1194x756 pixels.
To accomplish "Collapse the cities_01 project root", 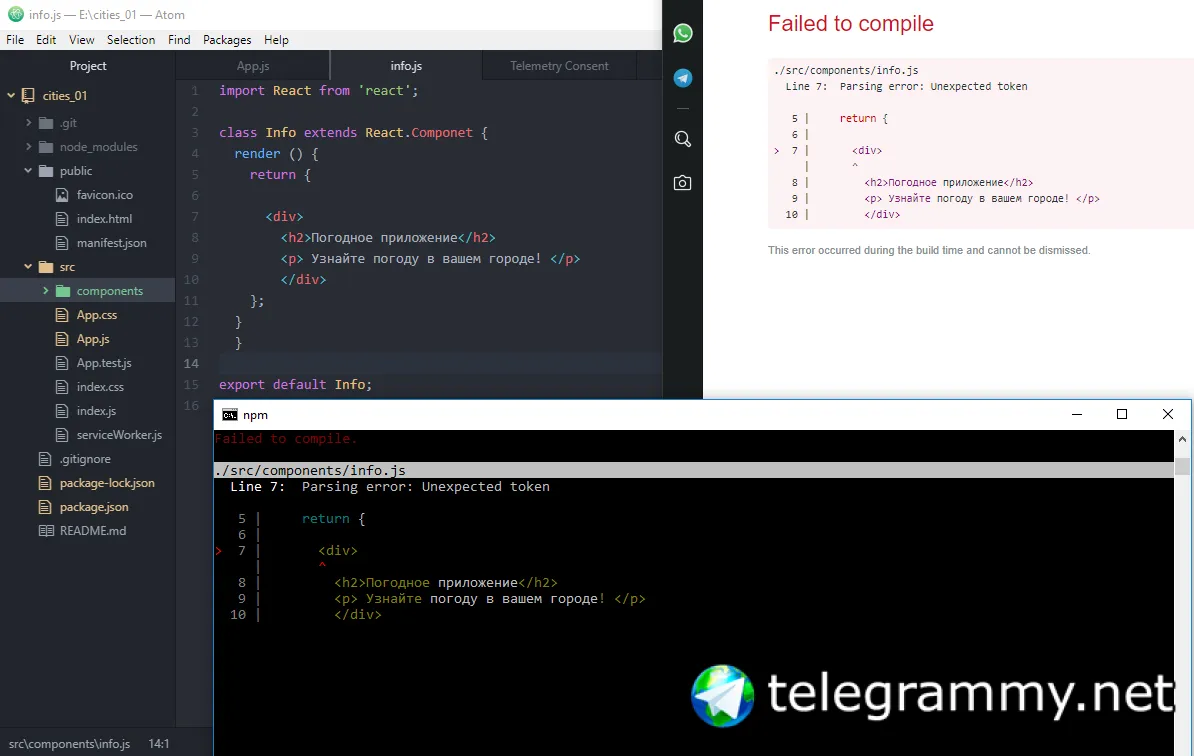I will point(11,95).
